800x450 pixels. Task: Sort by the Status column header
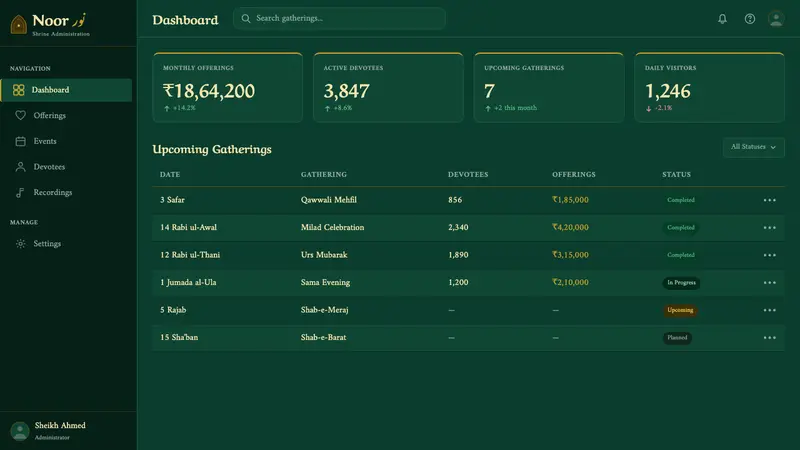(677, 174)
